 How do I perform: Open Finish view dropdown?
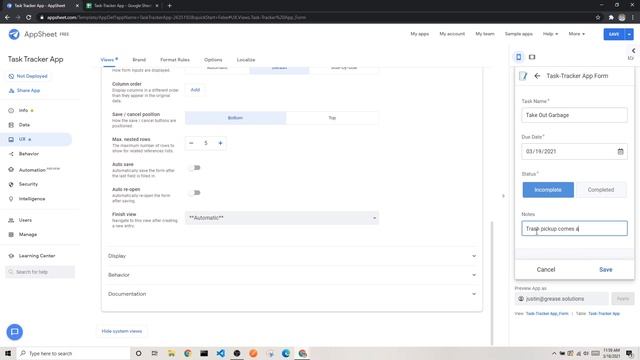[282, 218]
